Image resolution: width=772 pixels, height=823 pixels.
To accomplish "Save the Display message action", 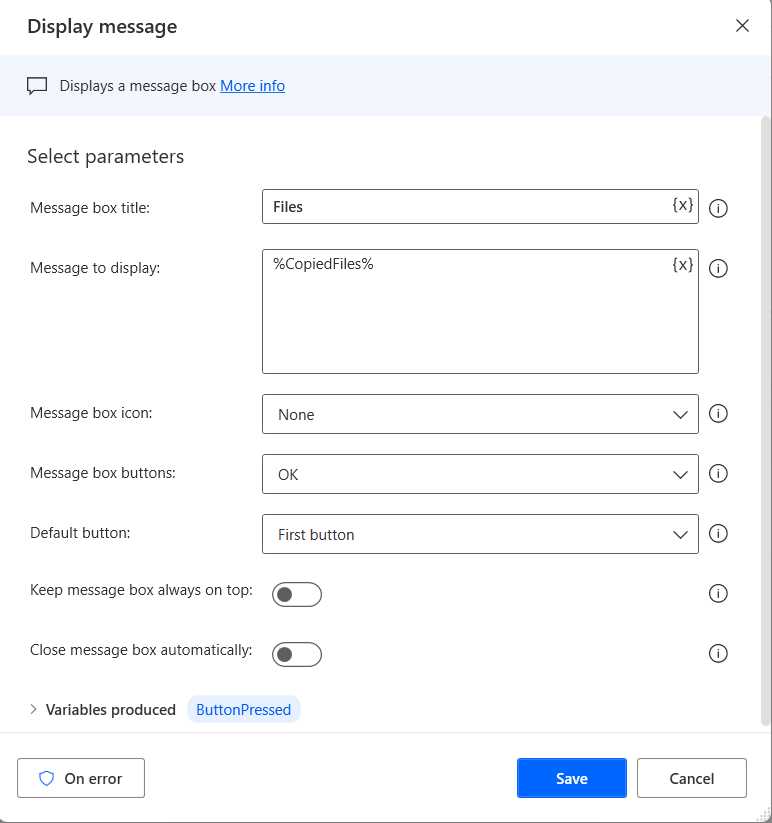I will [x=571, y=777].
